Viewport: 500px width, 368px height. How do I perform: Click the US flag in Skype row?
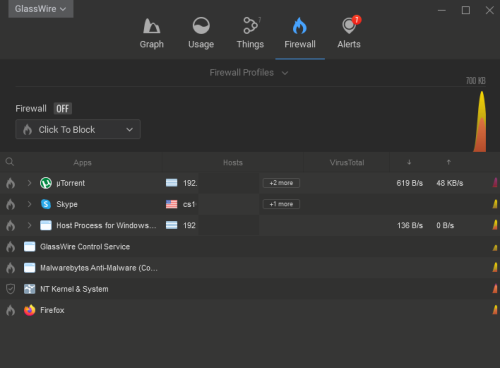click(172, 204)
